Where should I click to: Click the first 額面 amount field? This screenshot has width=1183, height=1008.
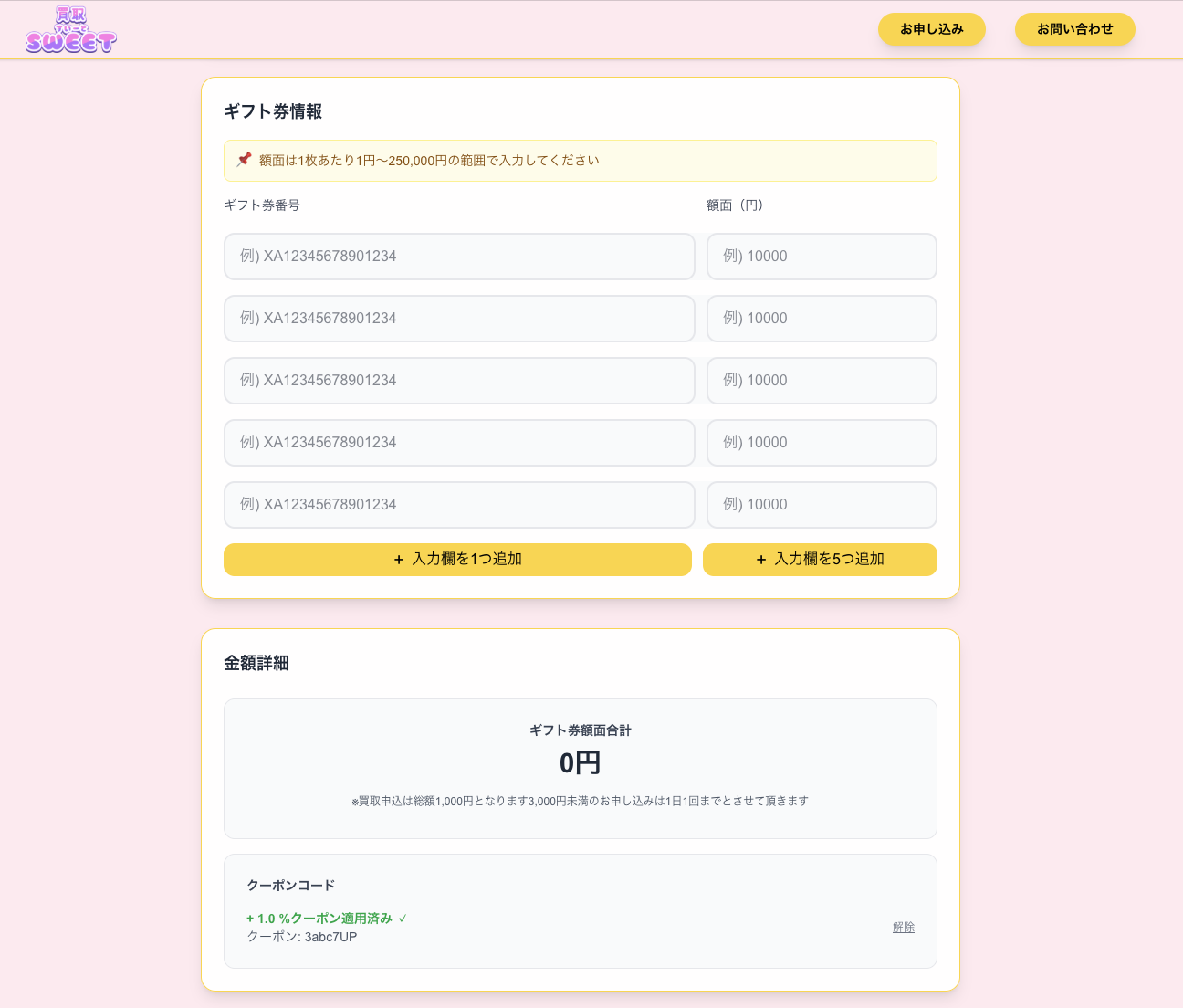(822, 257)
